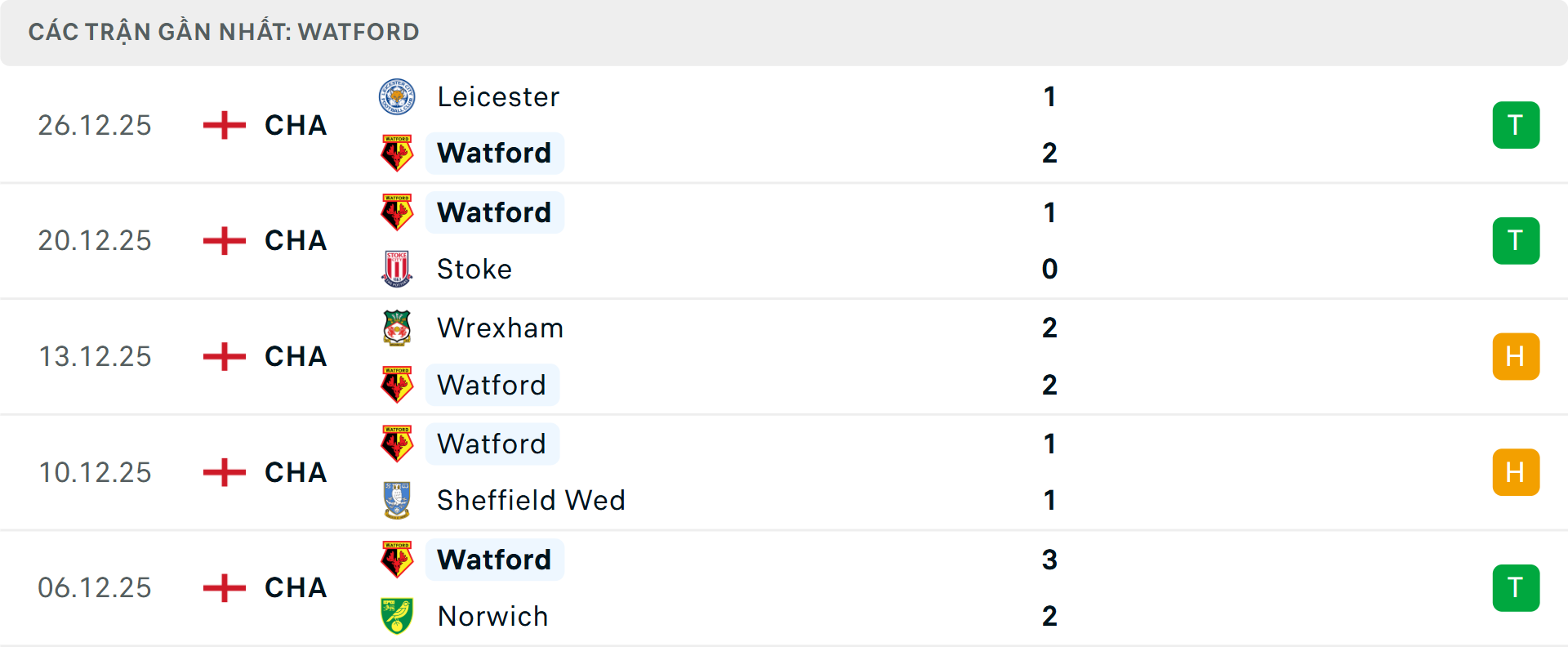
Task: Click the Stoke City club logo
Action: 397,269
